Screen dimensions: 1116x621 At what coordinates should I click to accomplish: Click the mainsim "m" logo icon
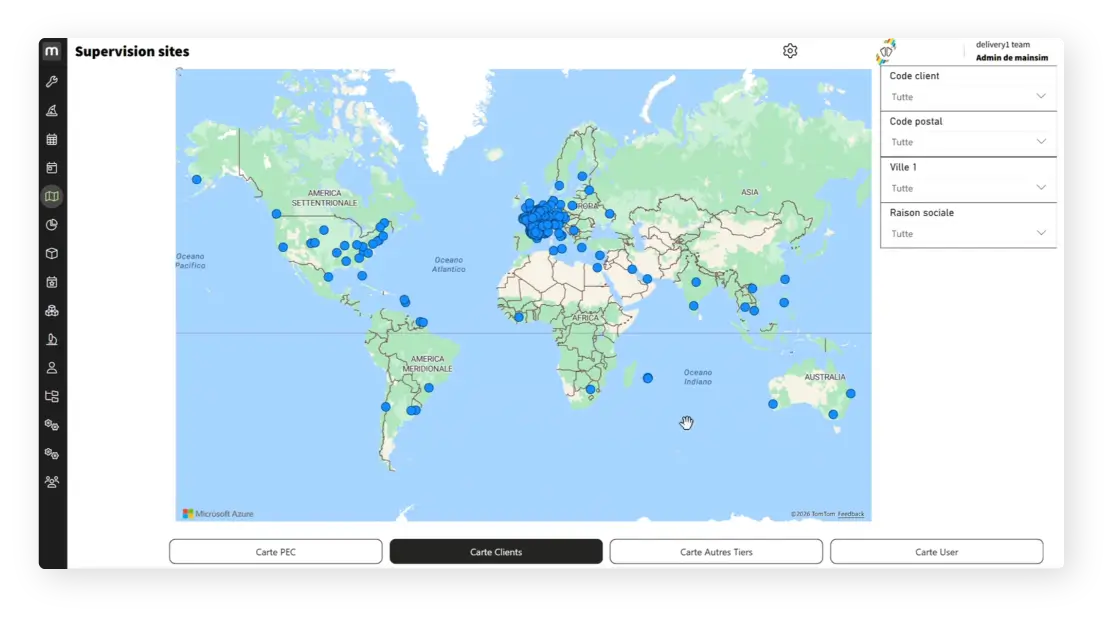pos(52,51)
